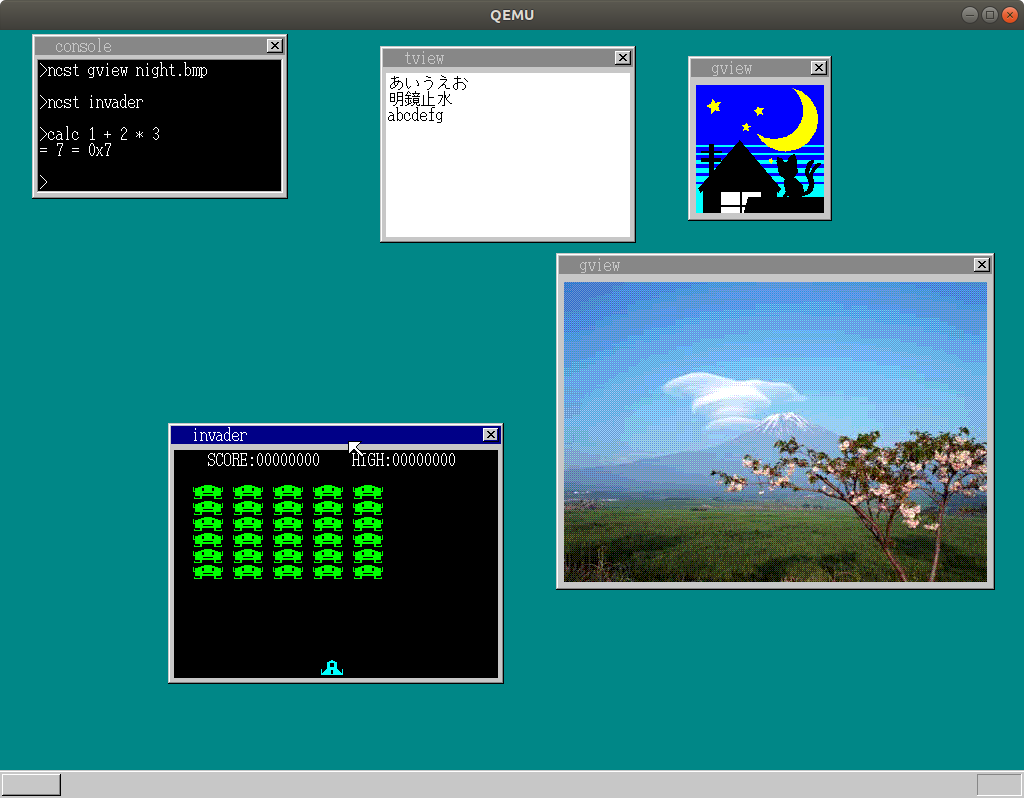Close the QEMU host window
The width and height of the screenshot is (1024, 798).
tap(1010, 15)
